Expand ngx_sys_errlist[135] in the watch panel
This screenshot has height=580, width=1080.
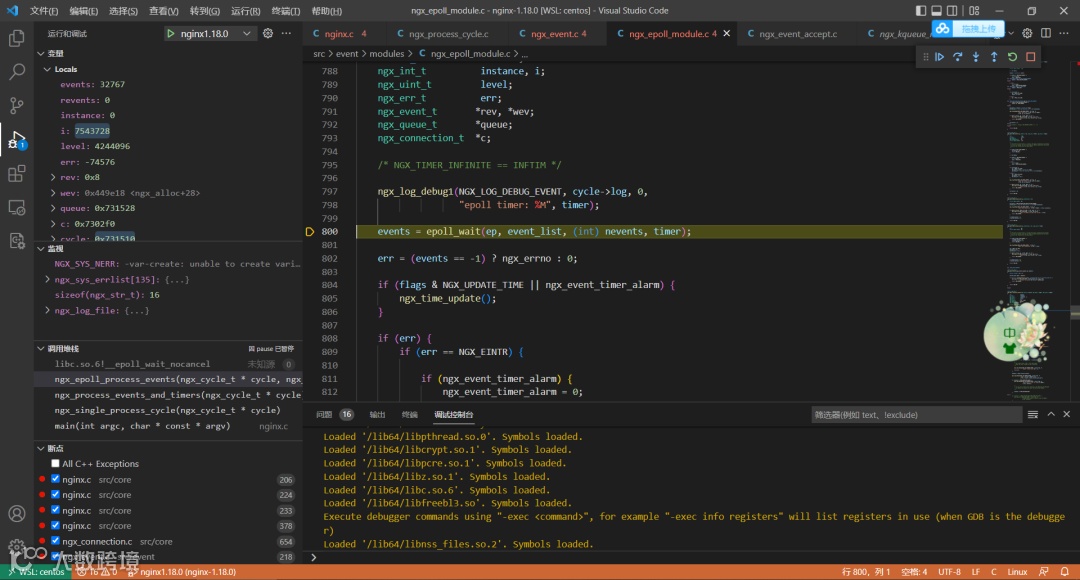pos(48,280)
